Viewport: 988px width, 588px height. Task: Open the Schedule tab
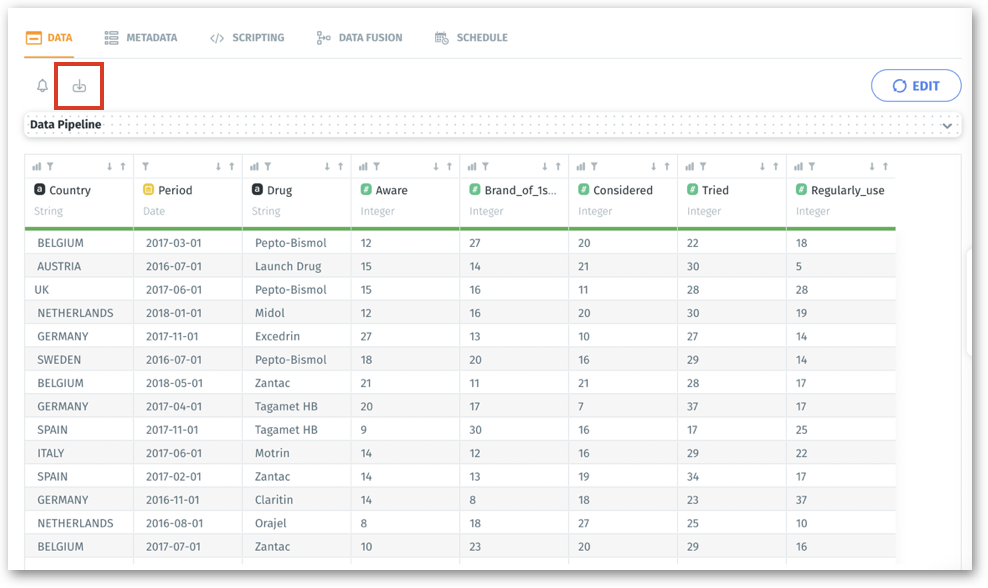pos(471,38)
